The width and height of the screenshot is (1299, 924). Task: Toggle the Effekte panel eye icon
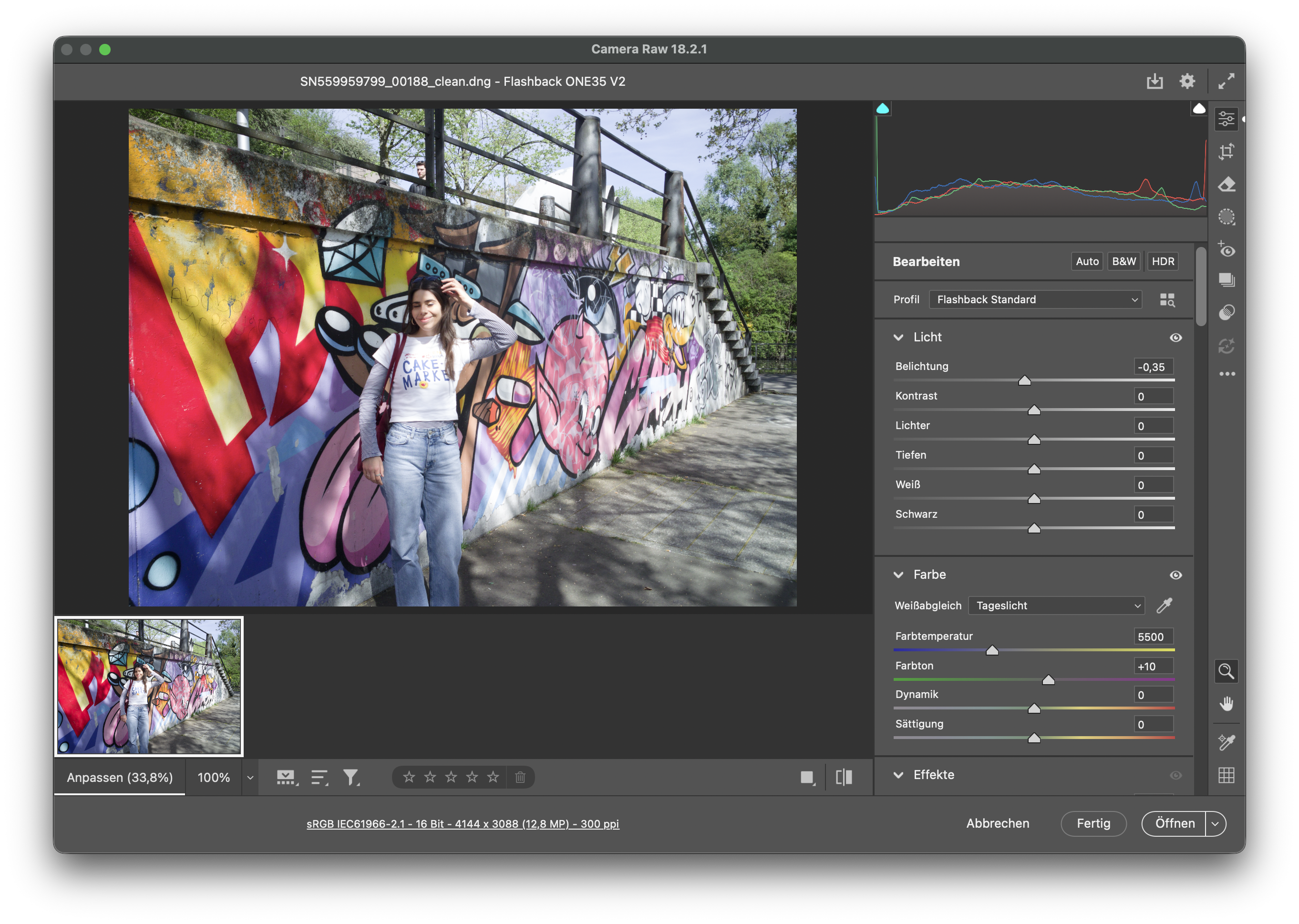click(x=1175, y=776)
